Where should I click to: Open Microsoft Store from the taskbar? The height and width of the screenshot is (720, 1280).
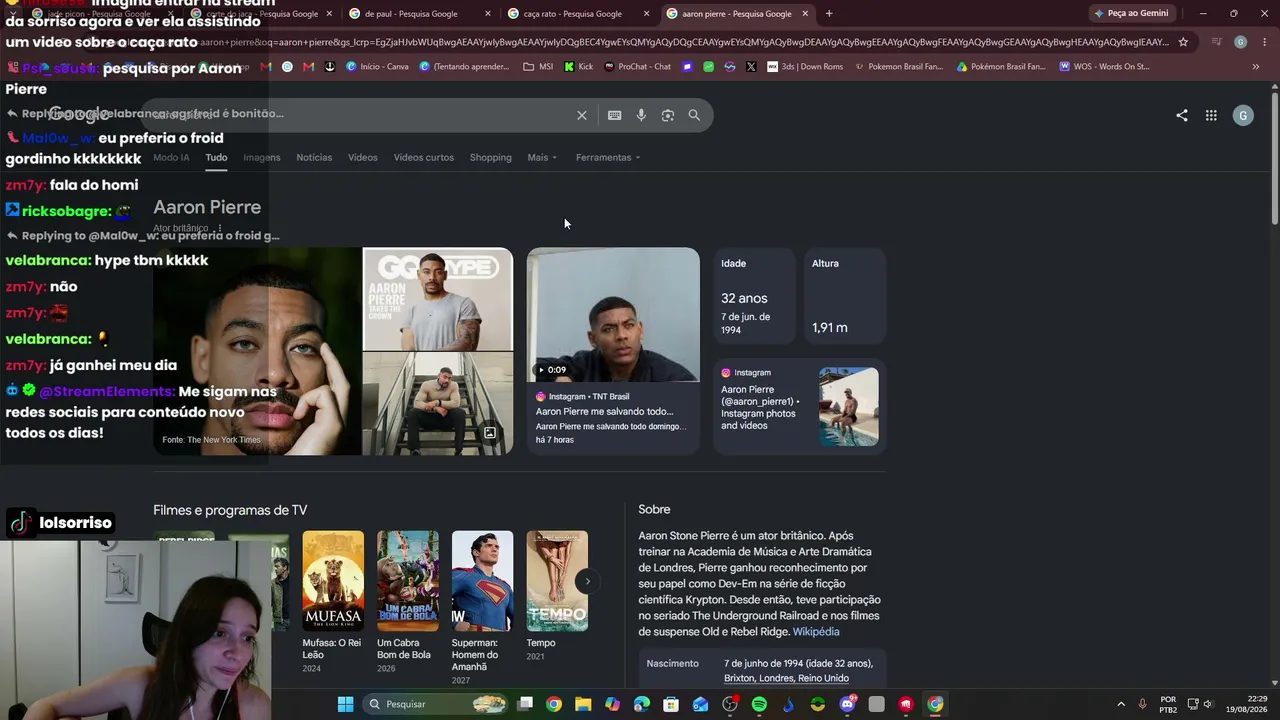[671, 704]
